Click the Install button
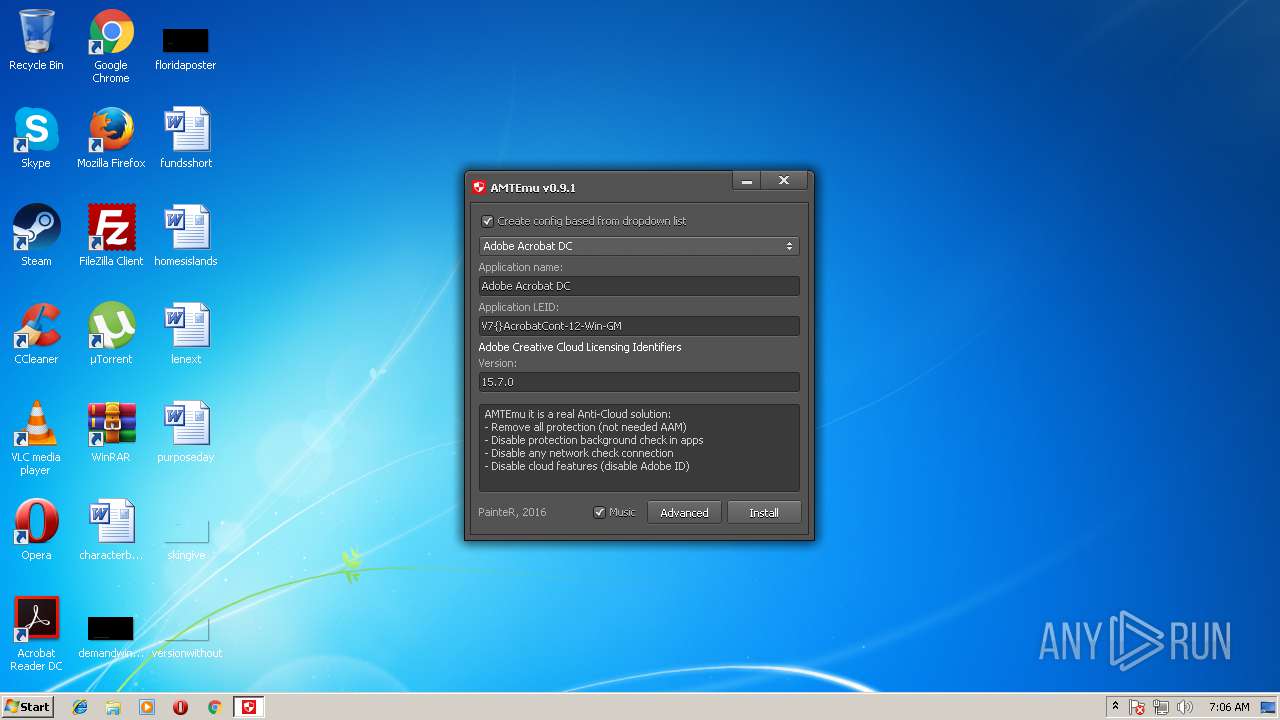 coord(764,512)
